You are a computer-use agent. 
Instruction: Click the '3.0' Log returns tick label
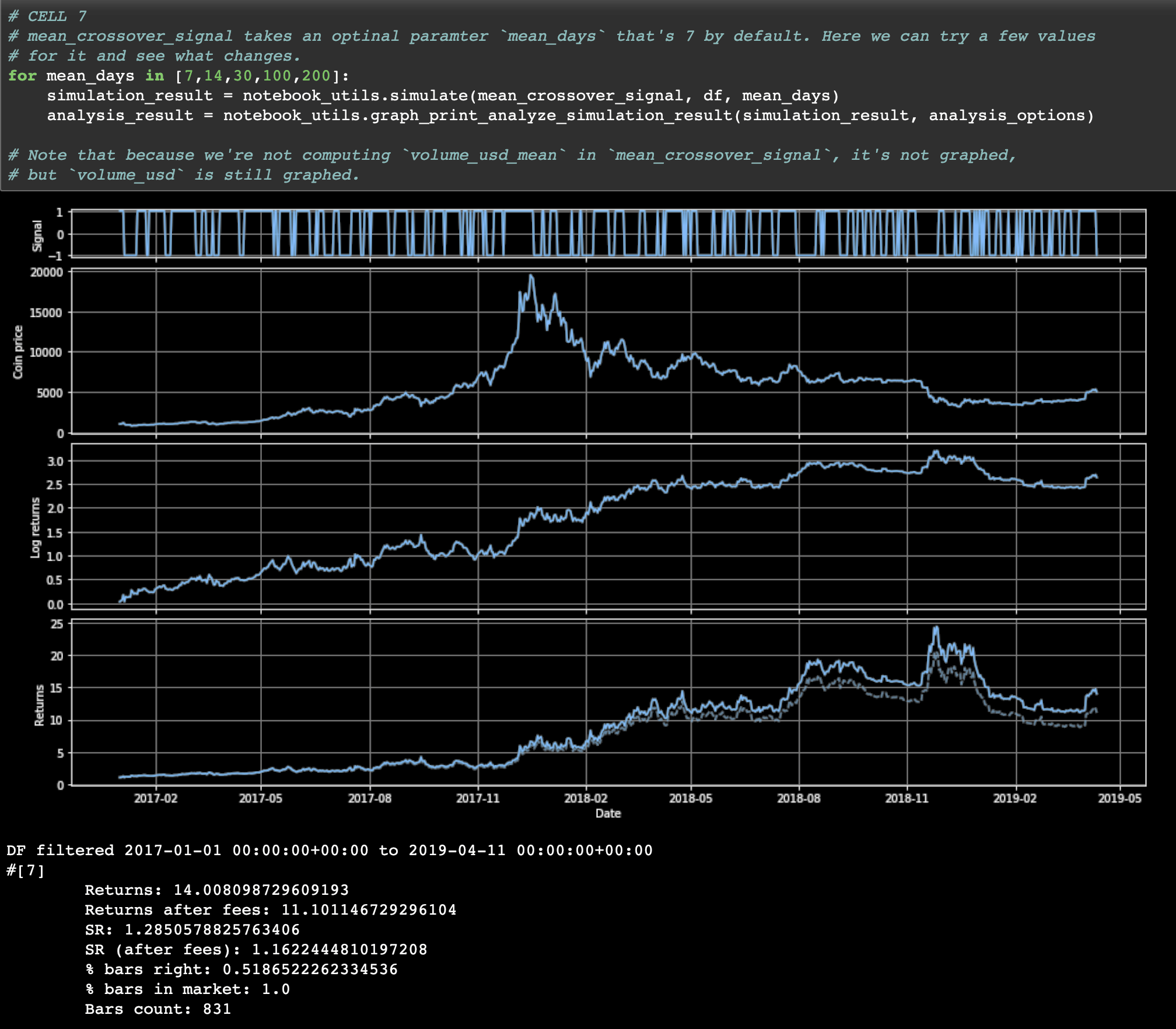[x=55, y=461]
